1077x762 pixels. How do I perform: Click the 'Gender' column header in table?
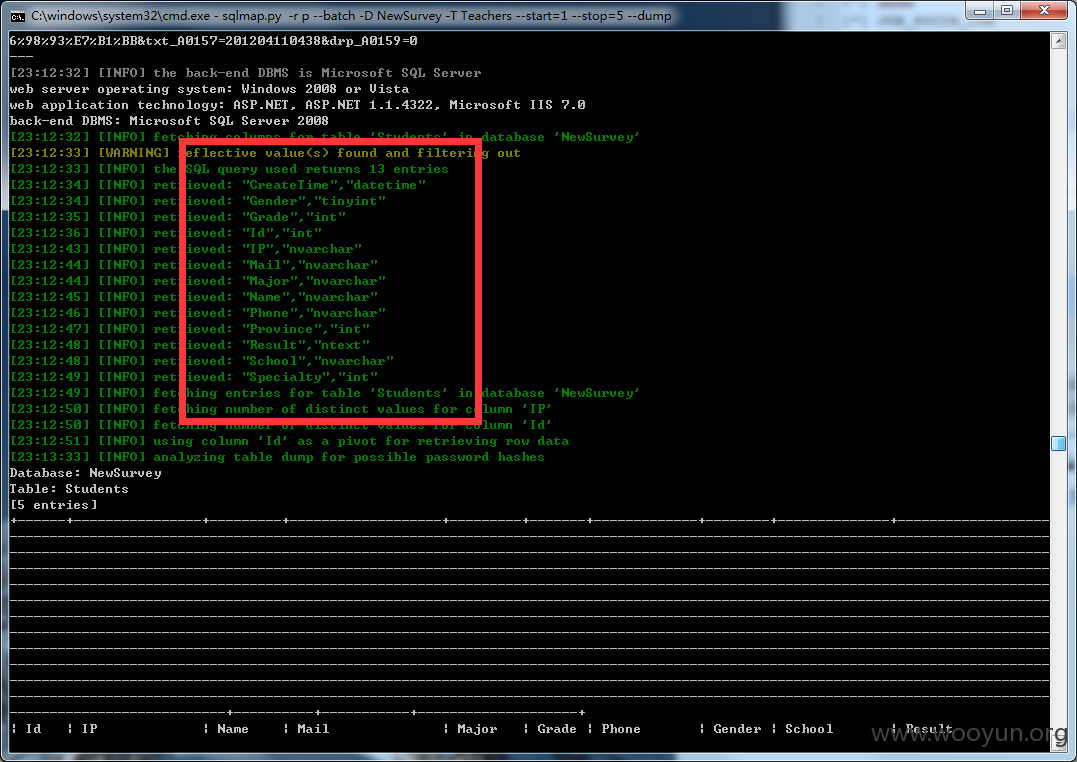point(737,729)
